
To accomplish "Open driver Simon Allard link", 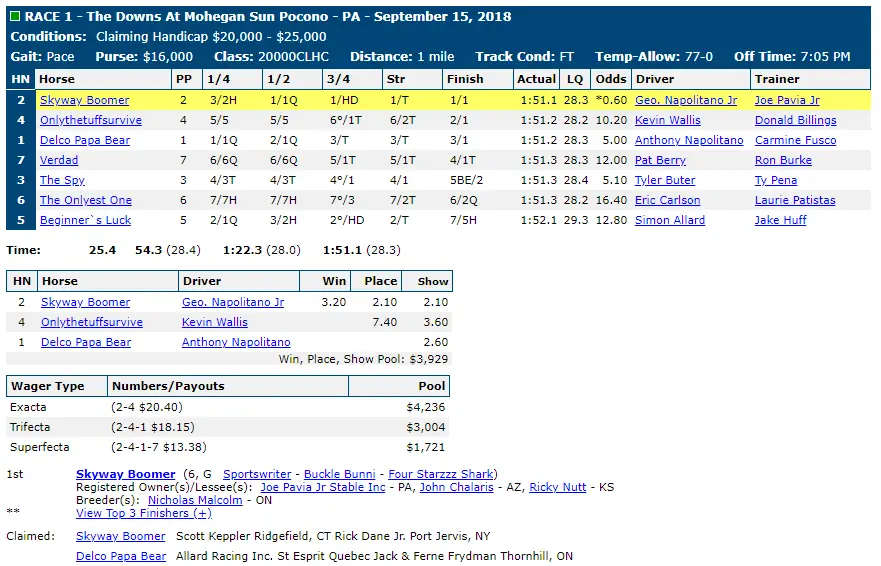I will tap(670, 220).
